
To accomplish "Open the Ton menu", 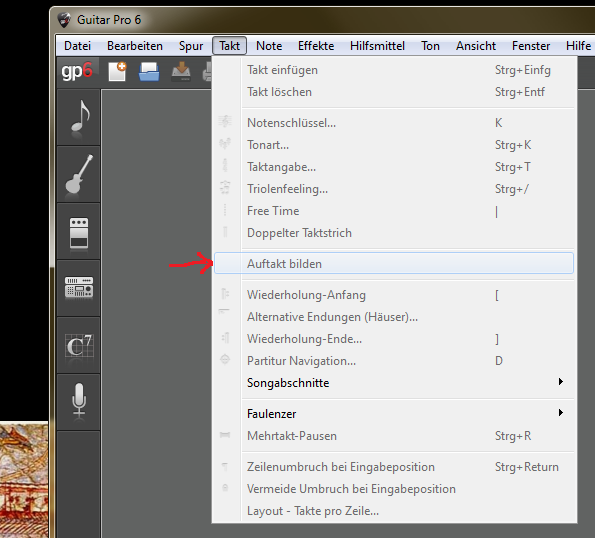I will pos(430,46).
